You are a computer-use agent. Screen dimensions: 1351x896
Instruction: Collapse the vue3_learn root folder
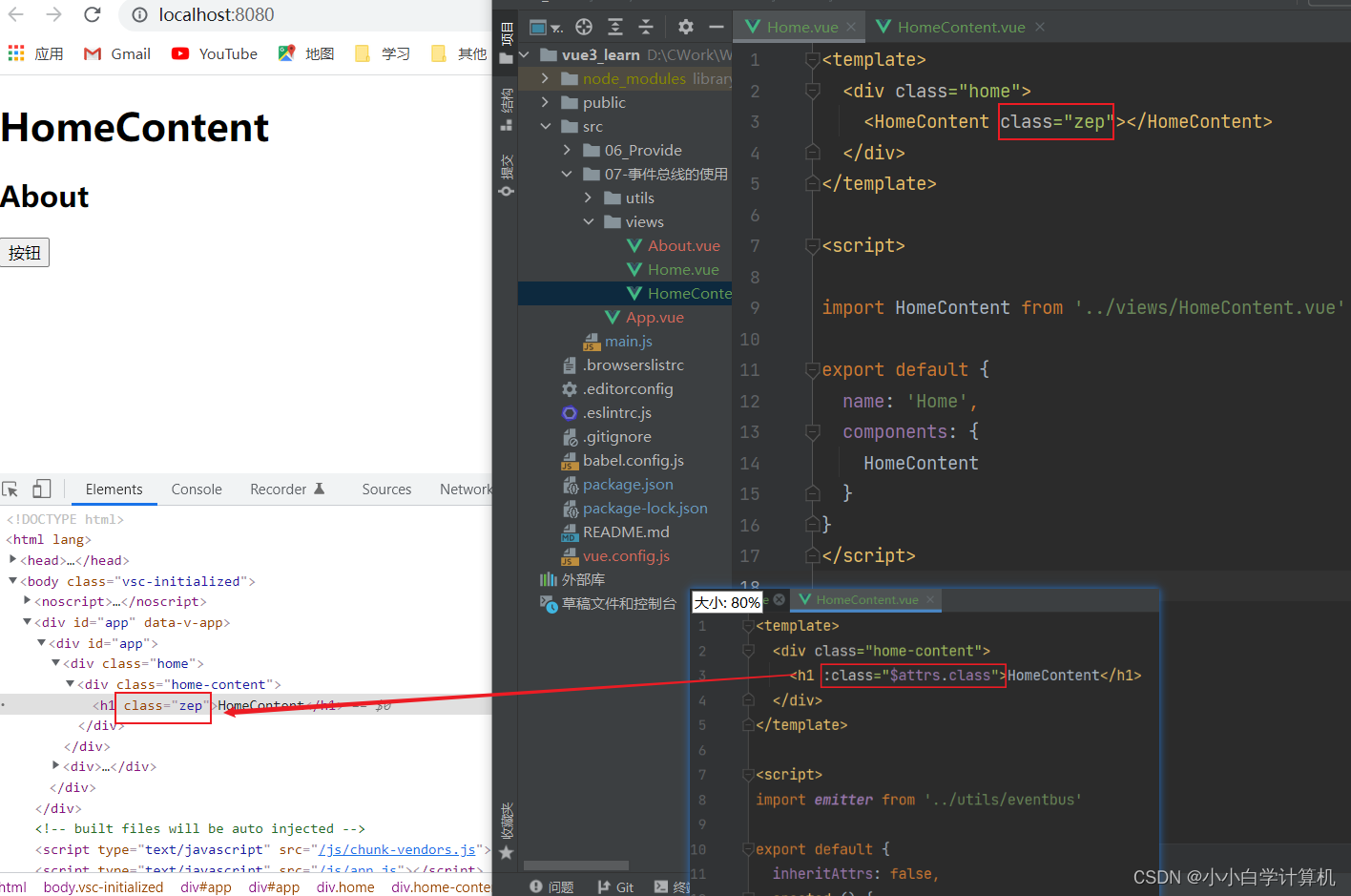[x=524, y=54]
